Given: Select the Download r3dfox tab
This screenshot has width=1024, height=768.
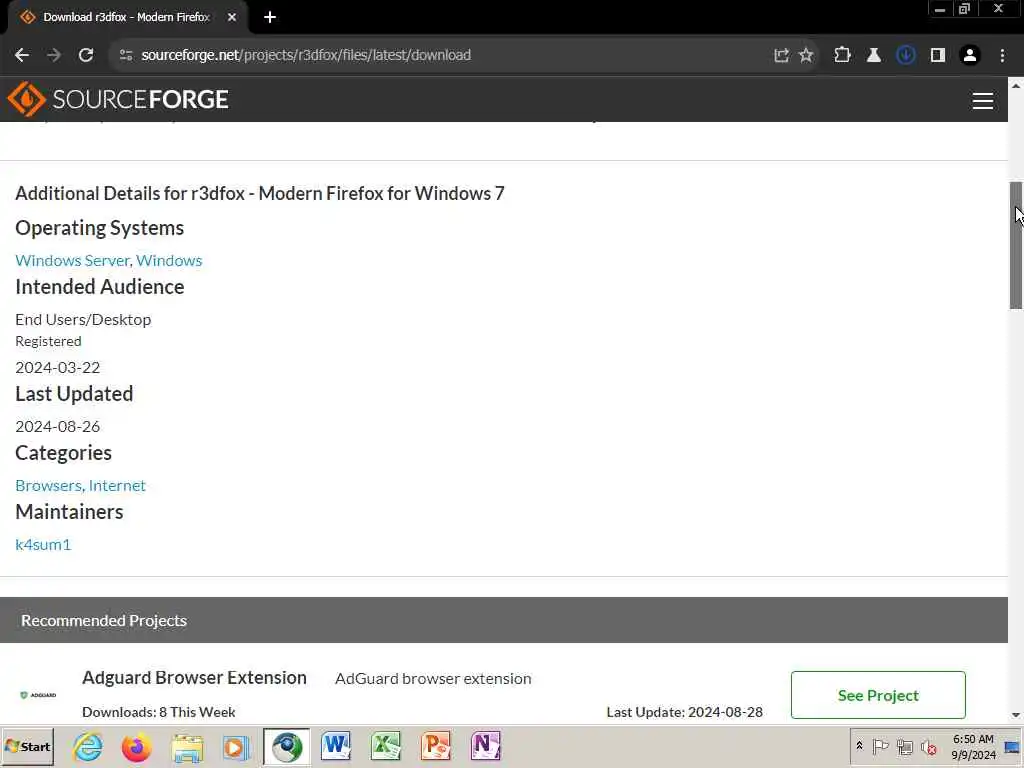Looking at the screenshot, I should click(x=127, y=18).
